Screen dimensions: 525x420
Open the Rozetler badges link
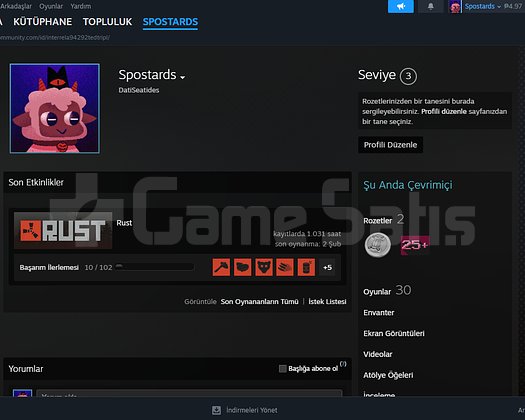point(378,220)
